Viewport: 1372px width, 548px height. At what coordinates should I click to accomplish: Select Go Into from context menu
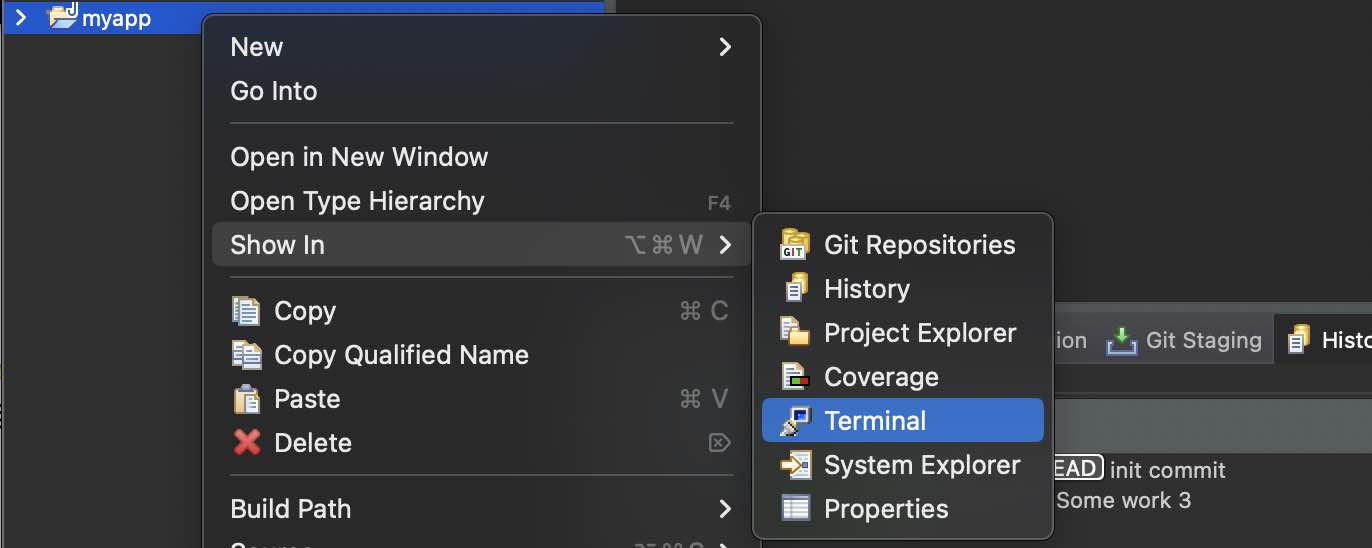274,91
